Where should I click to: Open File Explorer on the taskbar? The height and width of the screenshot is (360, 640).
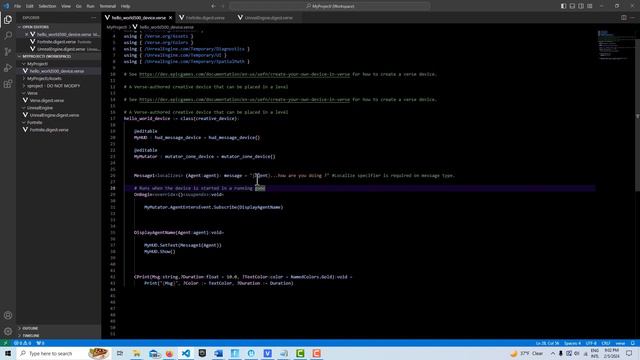[x=136, y=353]
